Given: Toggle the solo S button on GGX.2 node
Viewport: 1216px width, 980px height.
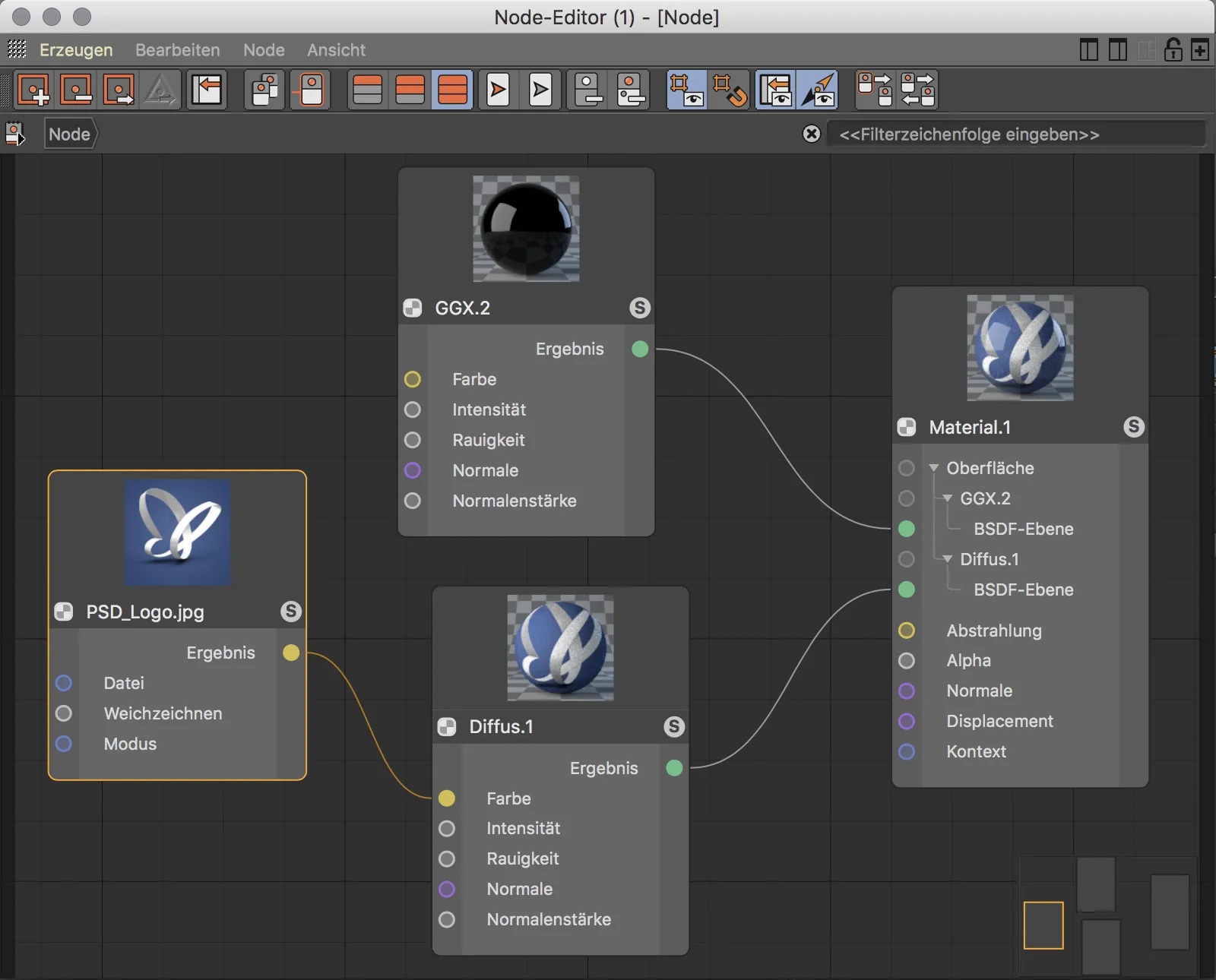Looking at the screenshot, I should click(640, 308).
